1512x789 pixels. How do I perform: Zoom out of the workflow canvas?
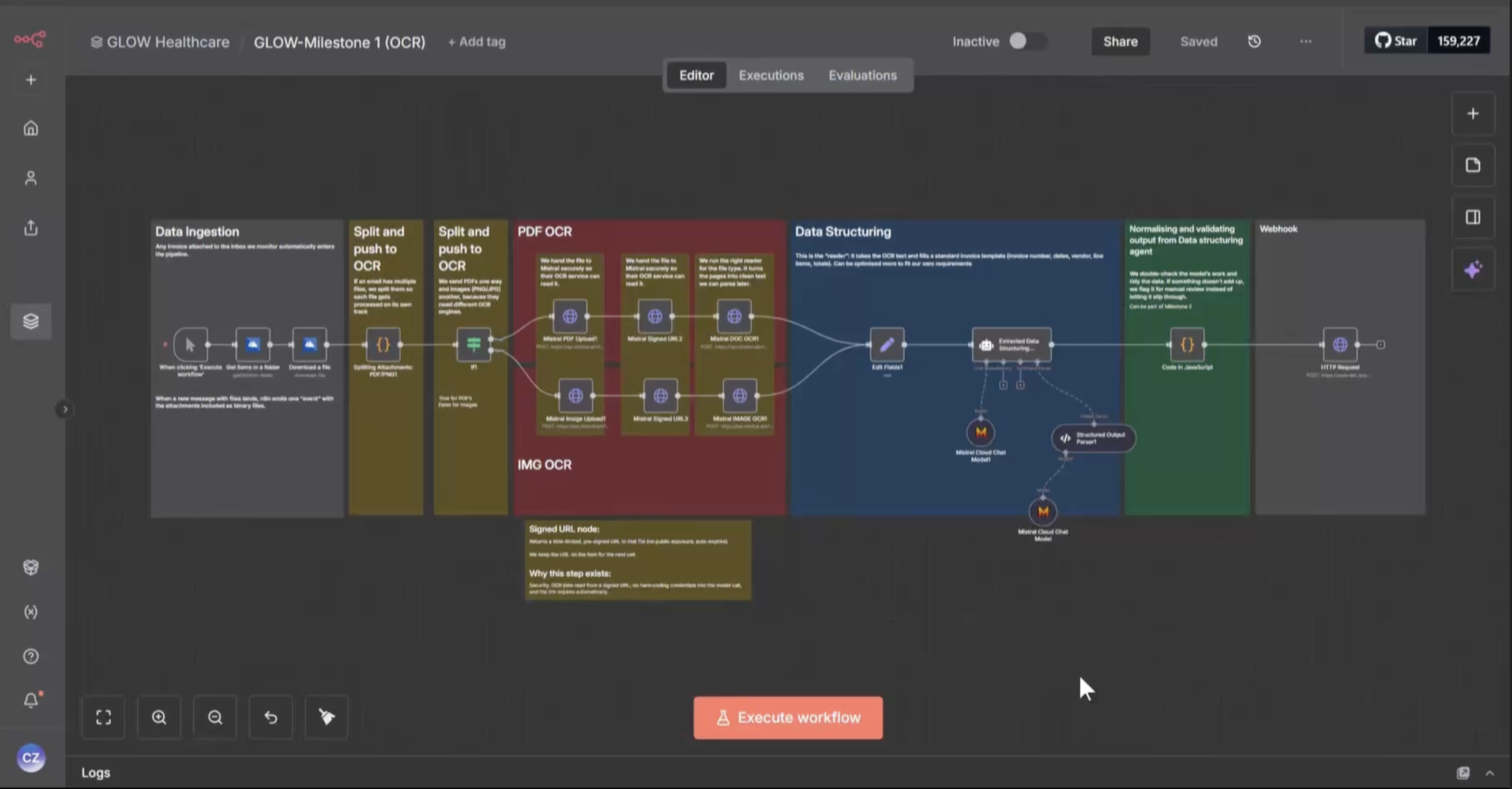215,717
